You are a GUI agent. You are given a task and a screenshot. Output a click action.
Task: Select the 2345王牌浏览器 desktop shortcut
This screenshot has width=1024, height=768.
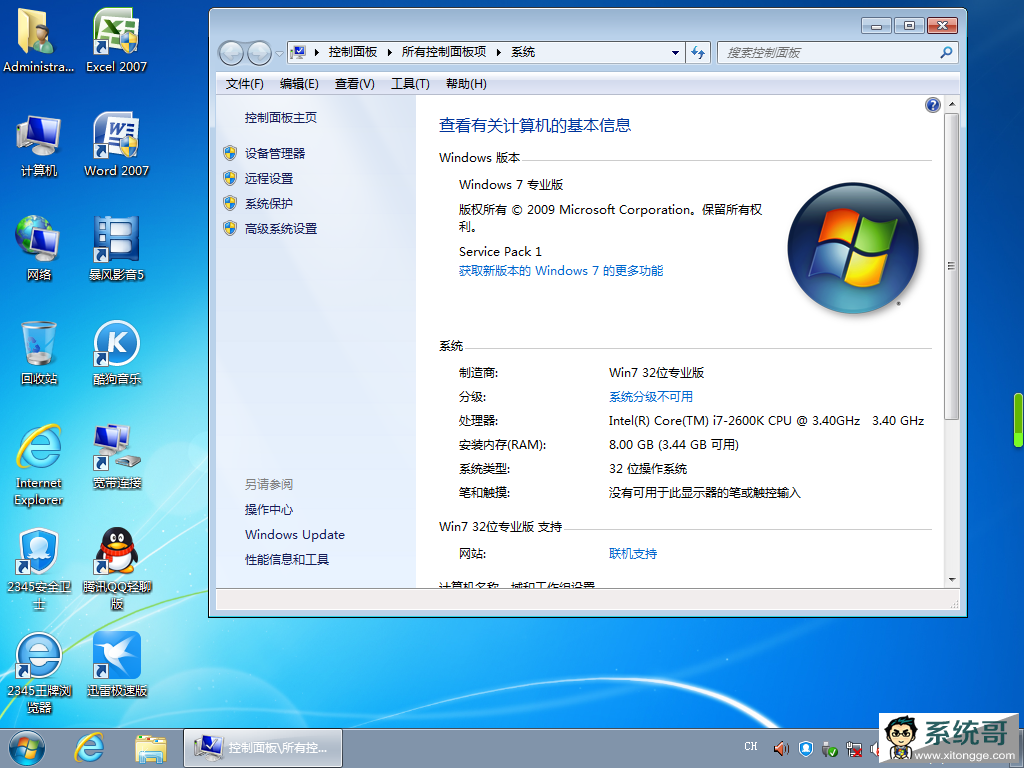click(x=39, y=673)
